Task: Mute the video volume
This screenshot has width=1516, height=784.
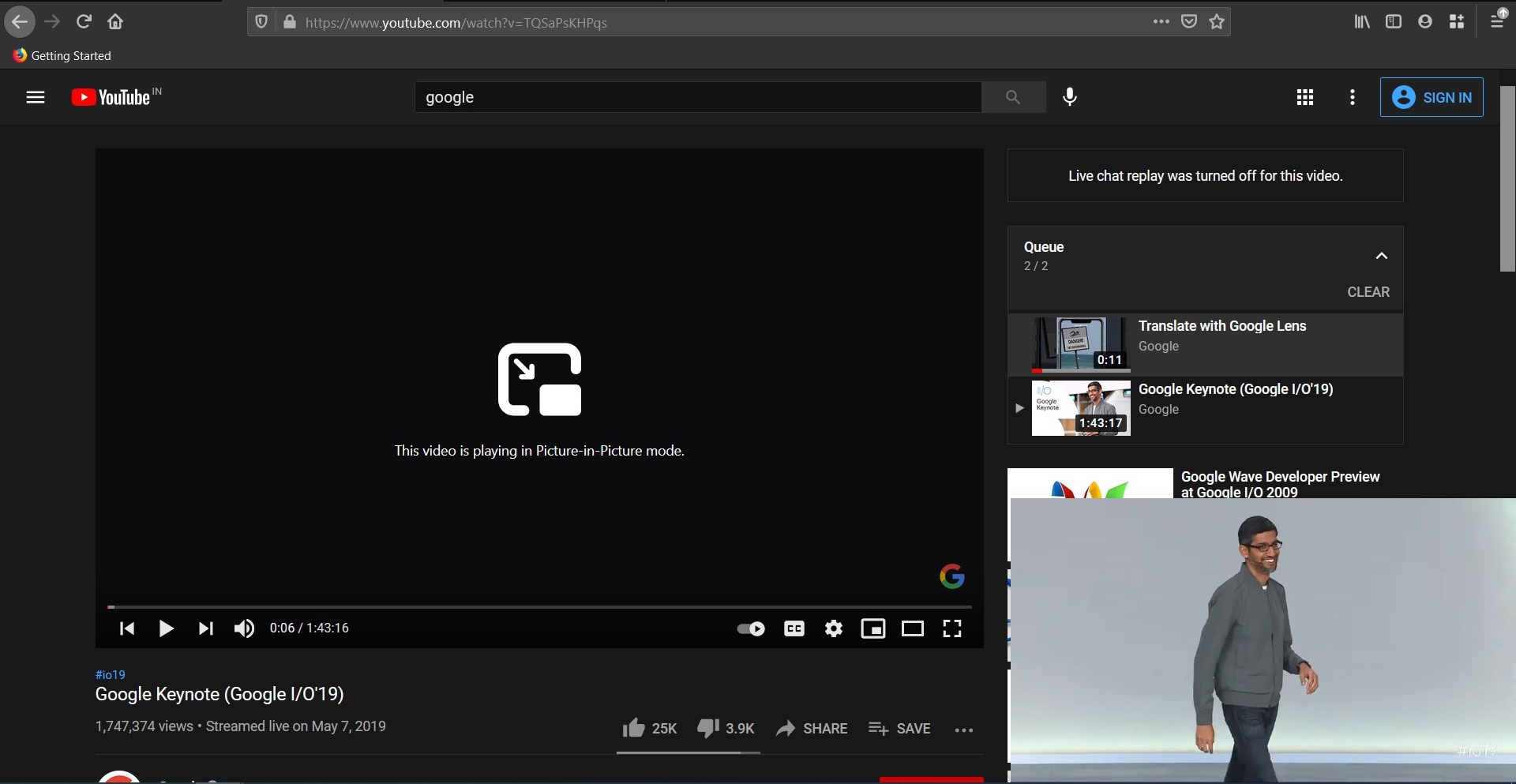Action: pyautogui.click(x=244, y=628)
